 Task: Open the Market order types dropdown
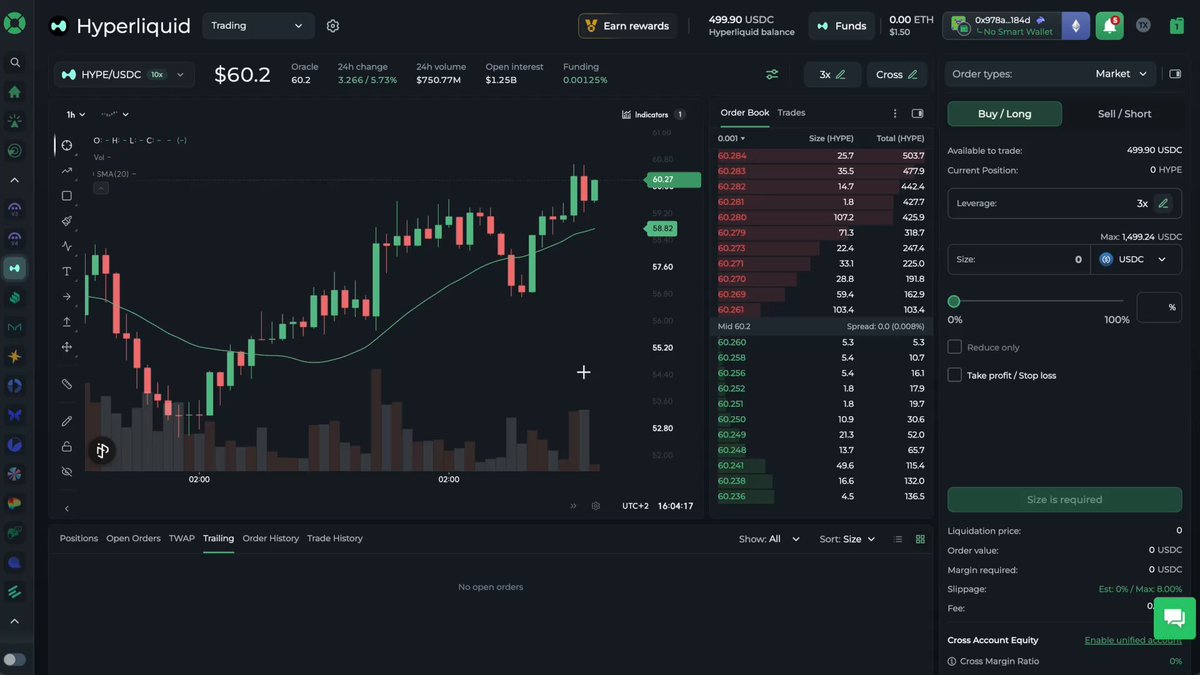point(1120,74)
